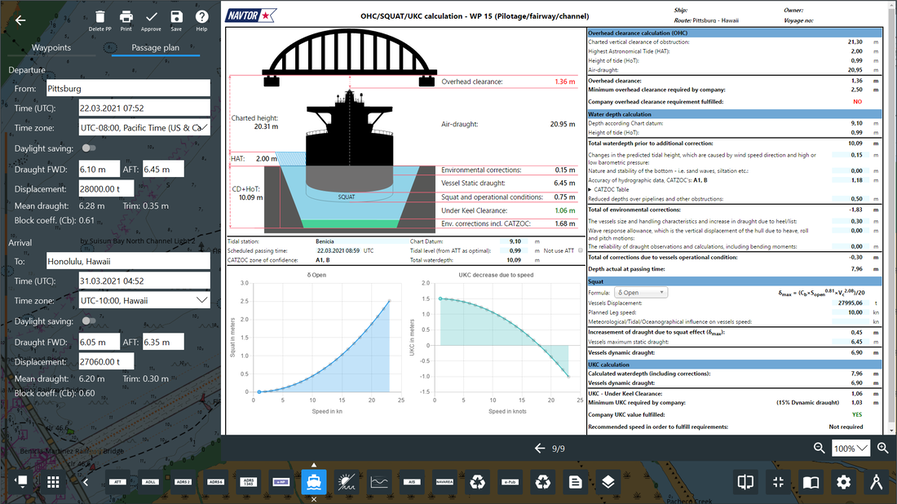Viewport: 897px width, 504px height.
Task: Open the chart layers stack icon
Action: [x=608, y=482]
